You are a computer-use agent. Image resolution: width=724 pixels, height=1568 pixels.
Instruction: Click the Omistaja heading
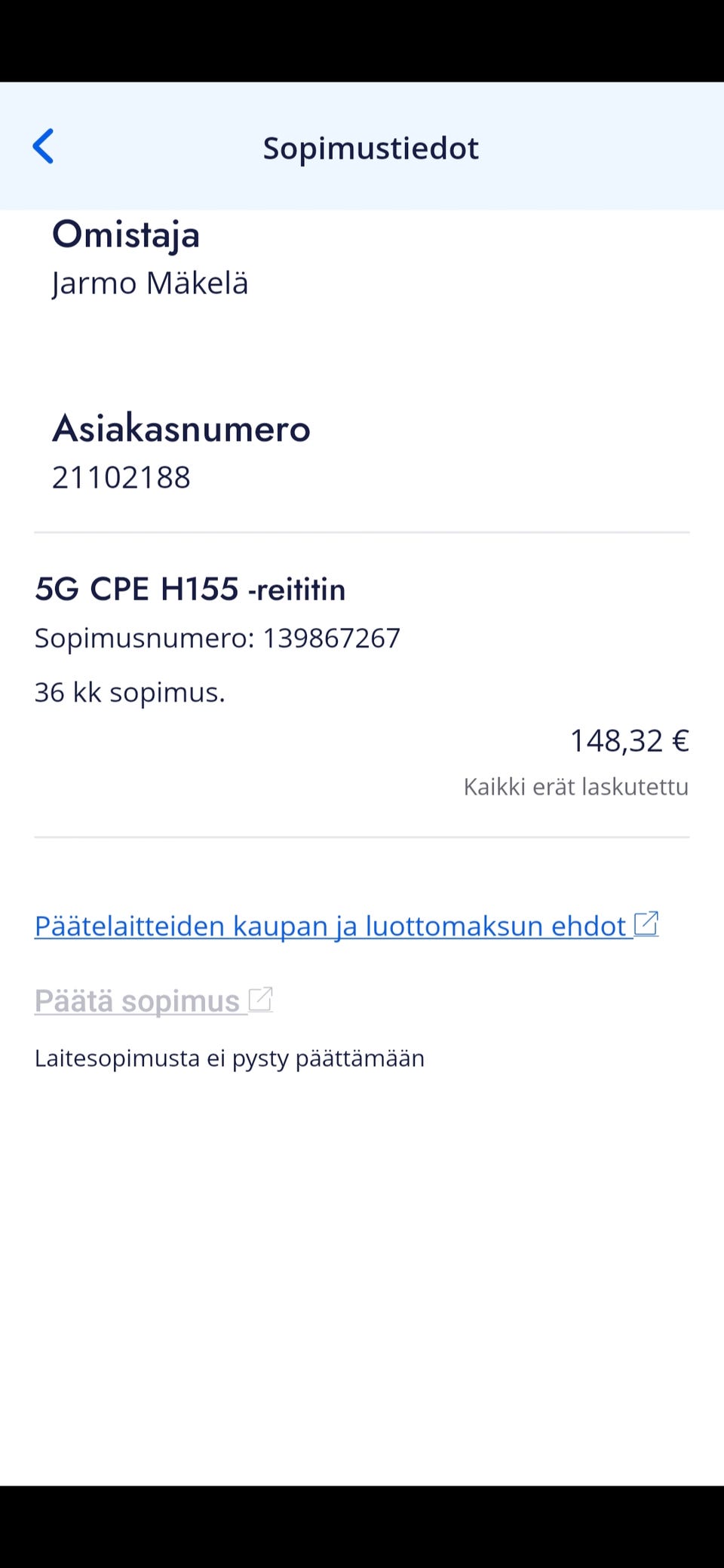pos(126,234)
